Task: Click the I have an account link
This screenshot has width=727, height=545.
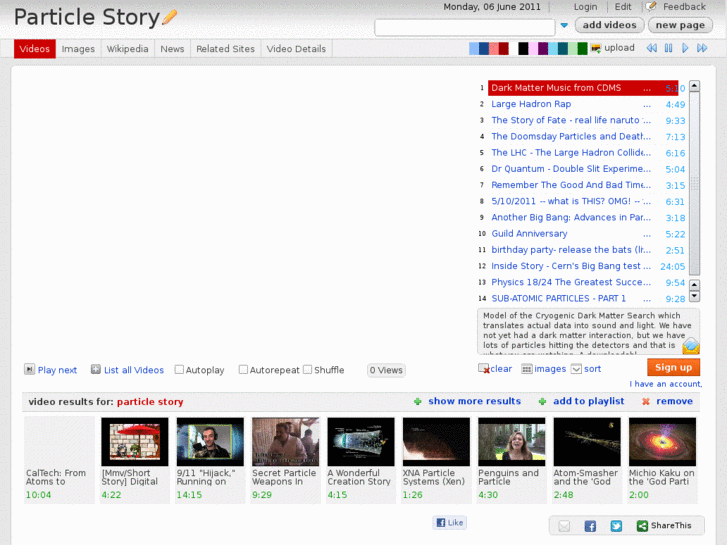Action: click(x=665, y=384)
